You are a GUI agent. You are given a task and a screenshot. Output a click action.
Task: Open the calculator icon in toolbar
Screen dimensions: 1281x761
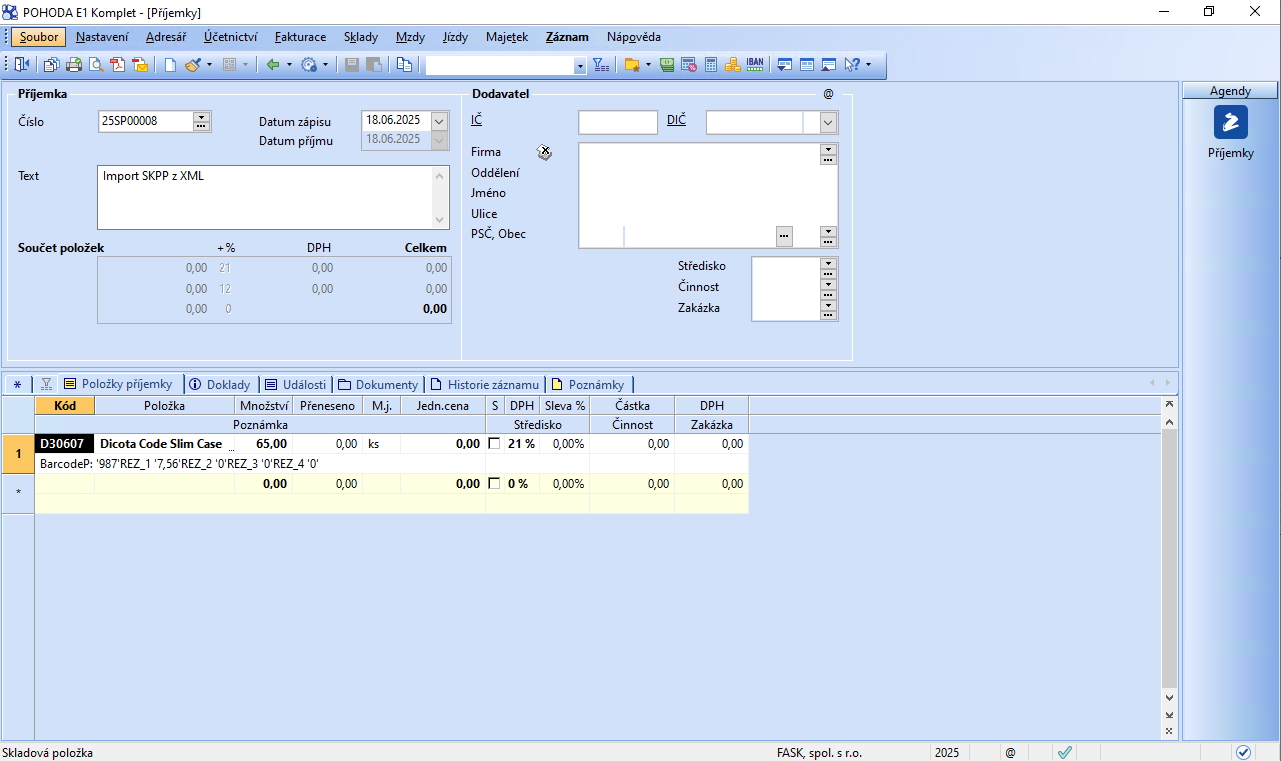pos(711,65)
